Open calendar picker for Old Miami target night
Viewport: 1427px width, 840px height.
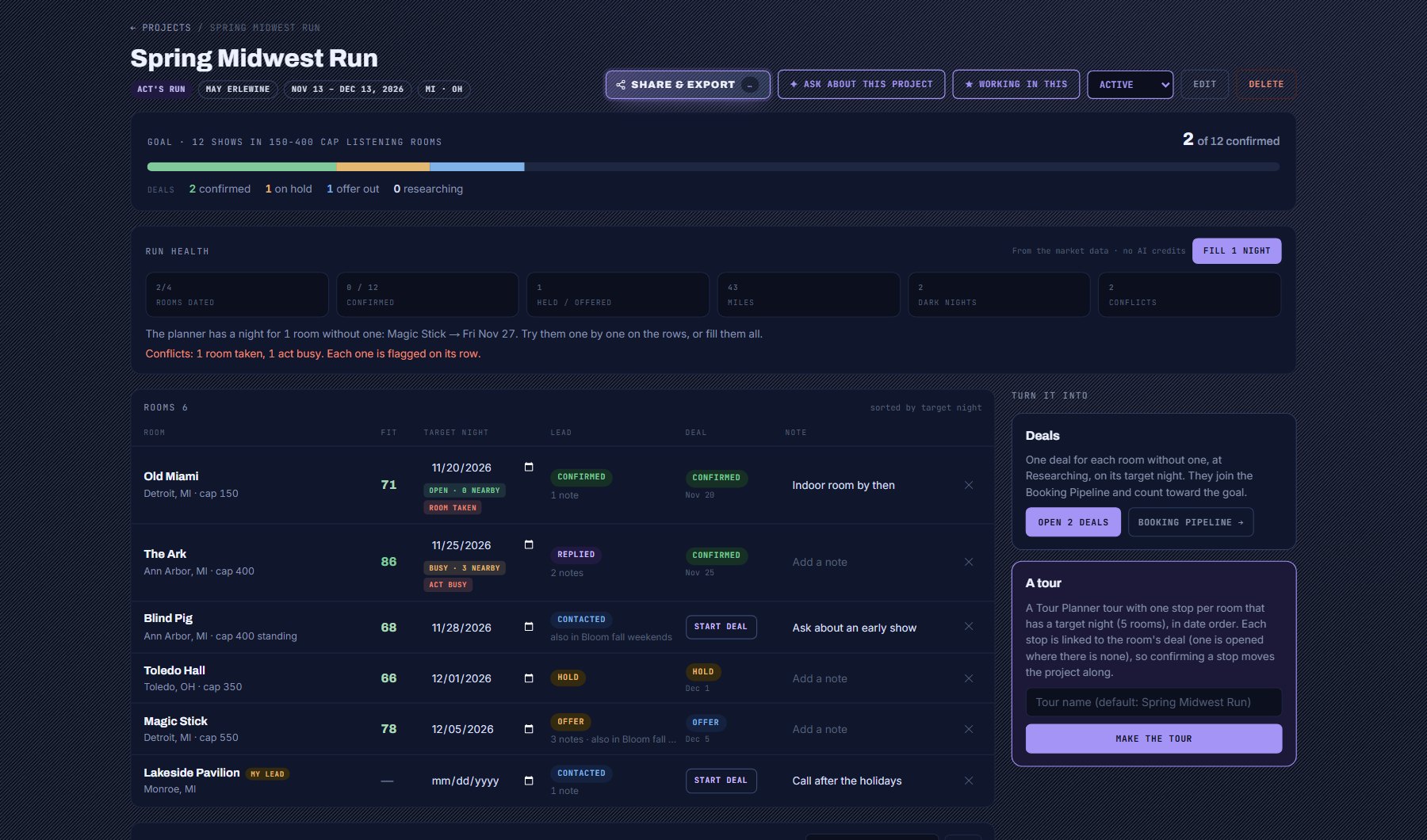pyautogui.click(x=529, y=467)
